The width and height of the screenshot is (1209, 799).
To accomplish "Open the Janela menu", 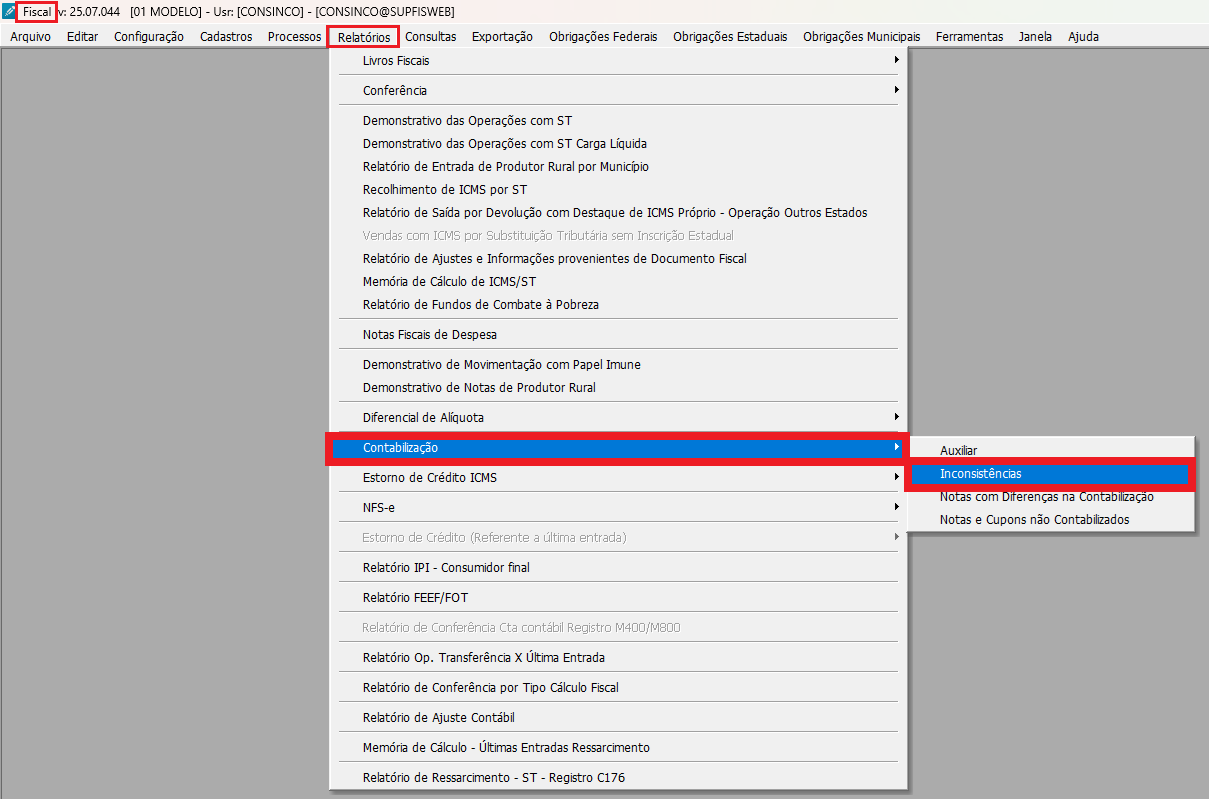I will pos(1035,37).
